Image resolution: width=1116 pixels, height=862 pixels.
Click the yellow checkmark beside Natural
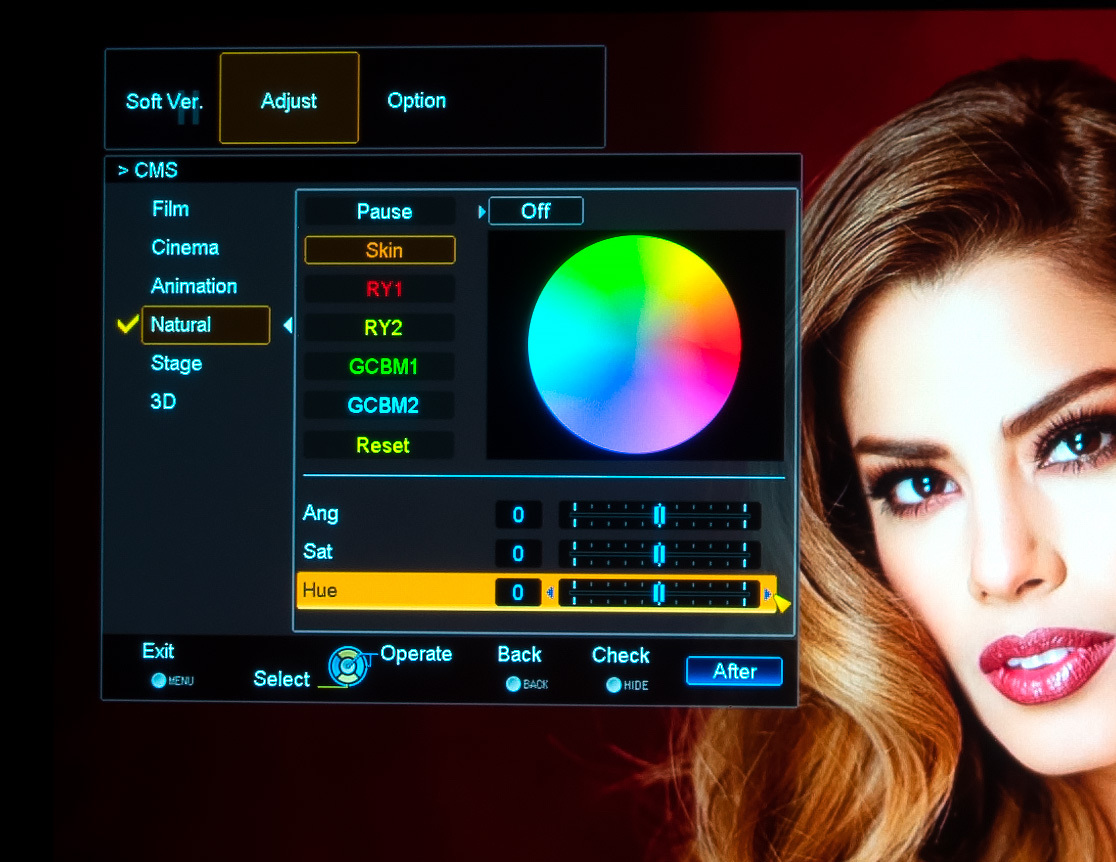[x=127, y=325]
